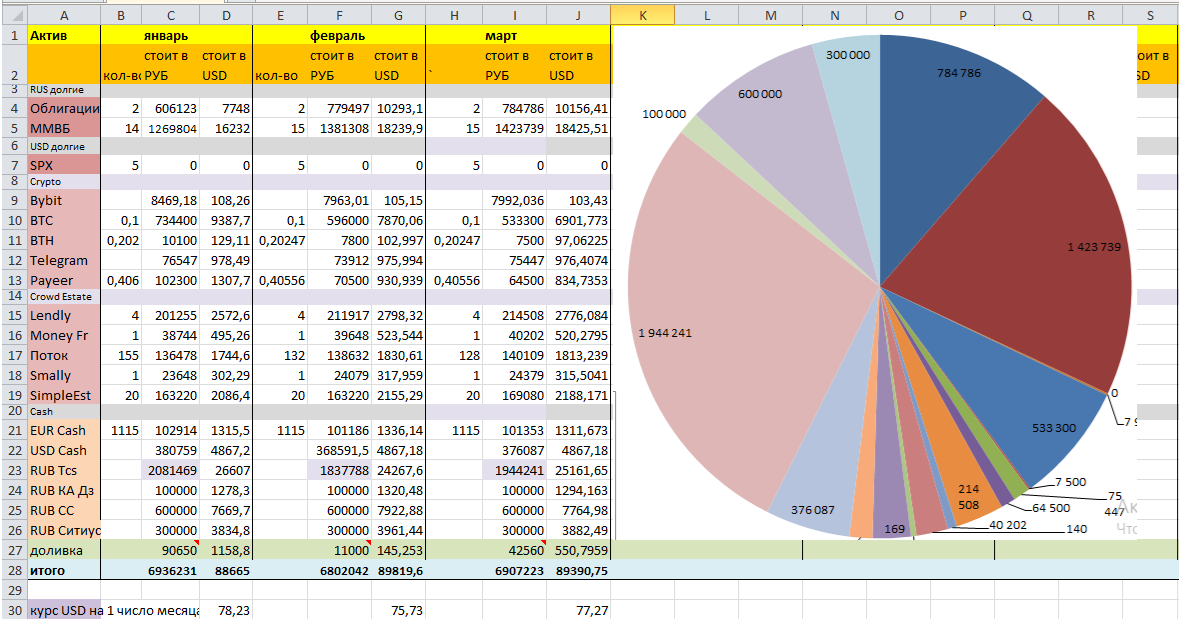Select the доливка cell containing 90650
This screenshot has height=619, width=1179.
(171, 550)
